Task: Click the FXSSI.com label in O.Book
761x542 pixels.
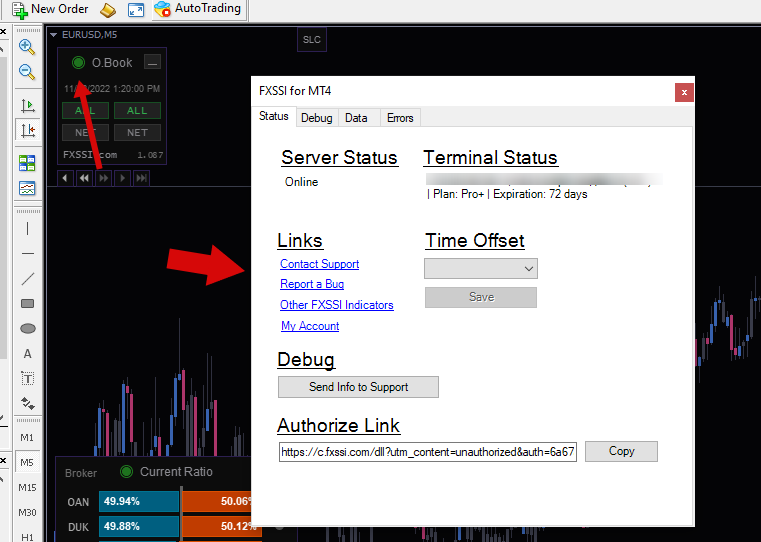Action: [x=90, y=155]
